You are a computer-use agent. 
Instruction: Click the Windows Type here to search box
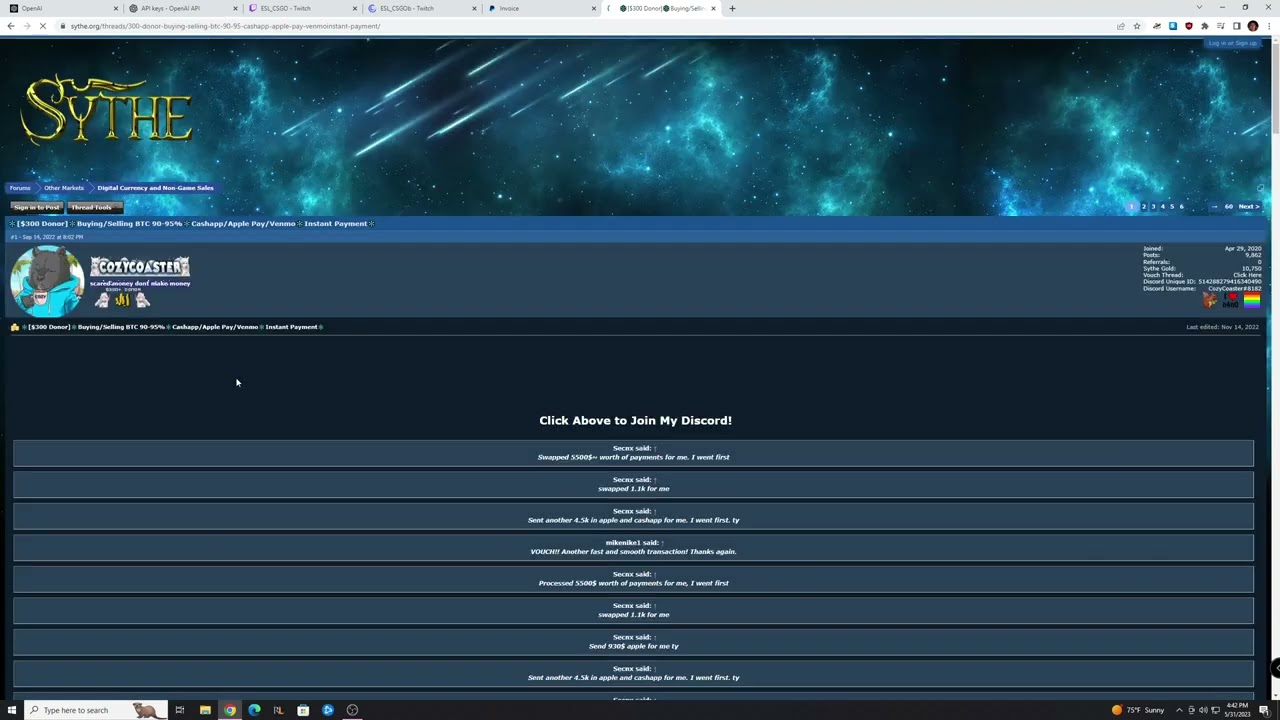click(x=95, y=710)
